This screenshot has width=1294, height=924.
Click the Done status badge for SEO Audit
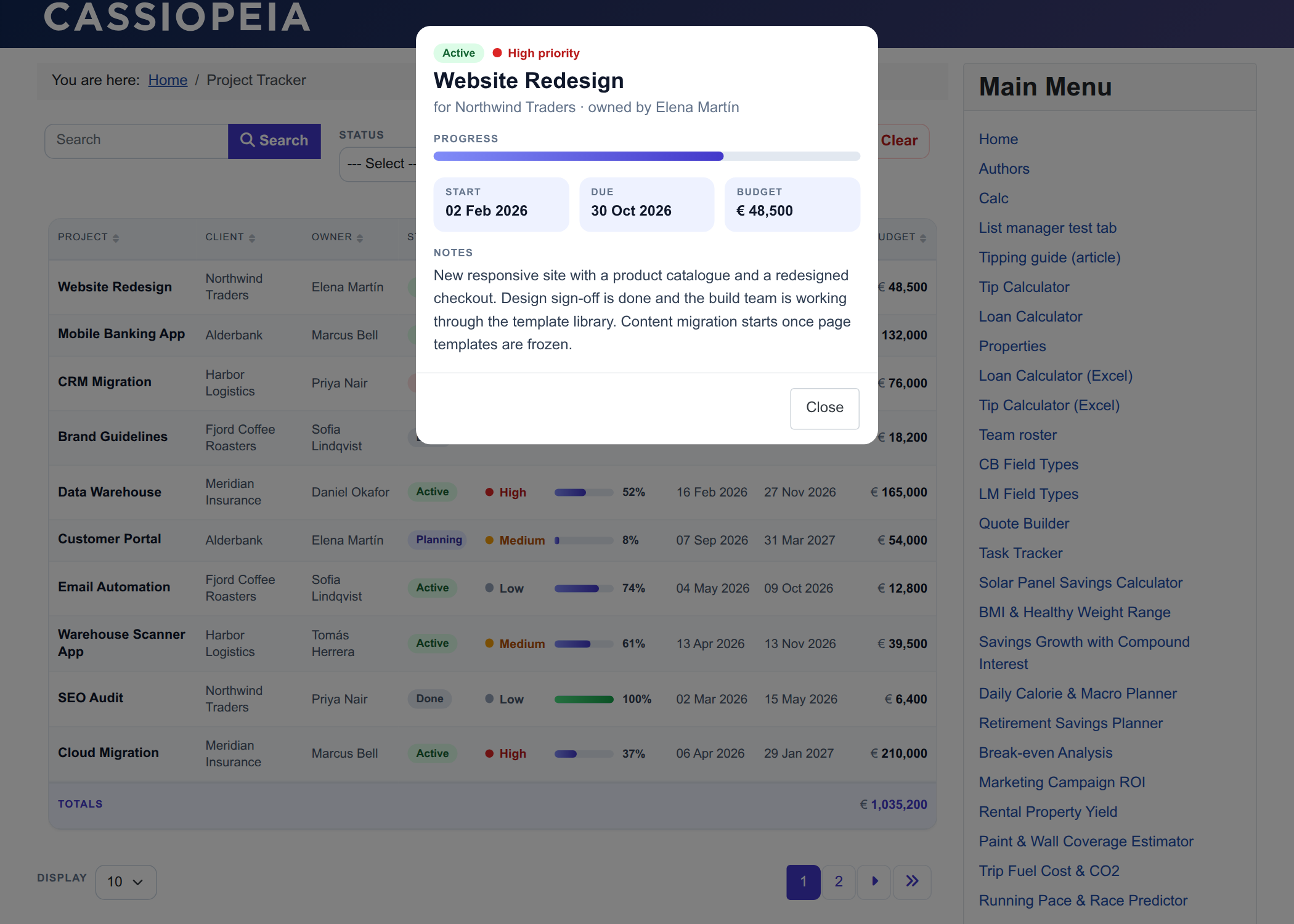click(429, 699)
